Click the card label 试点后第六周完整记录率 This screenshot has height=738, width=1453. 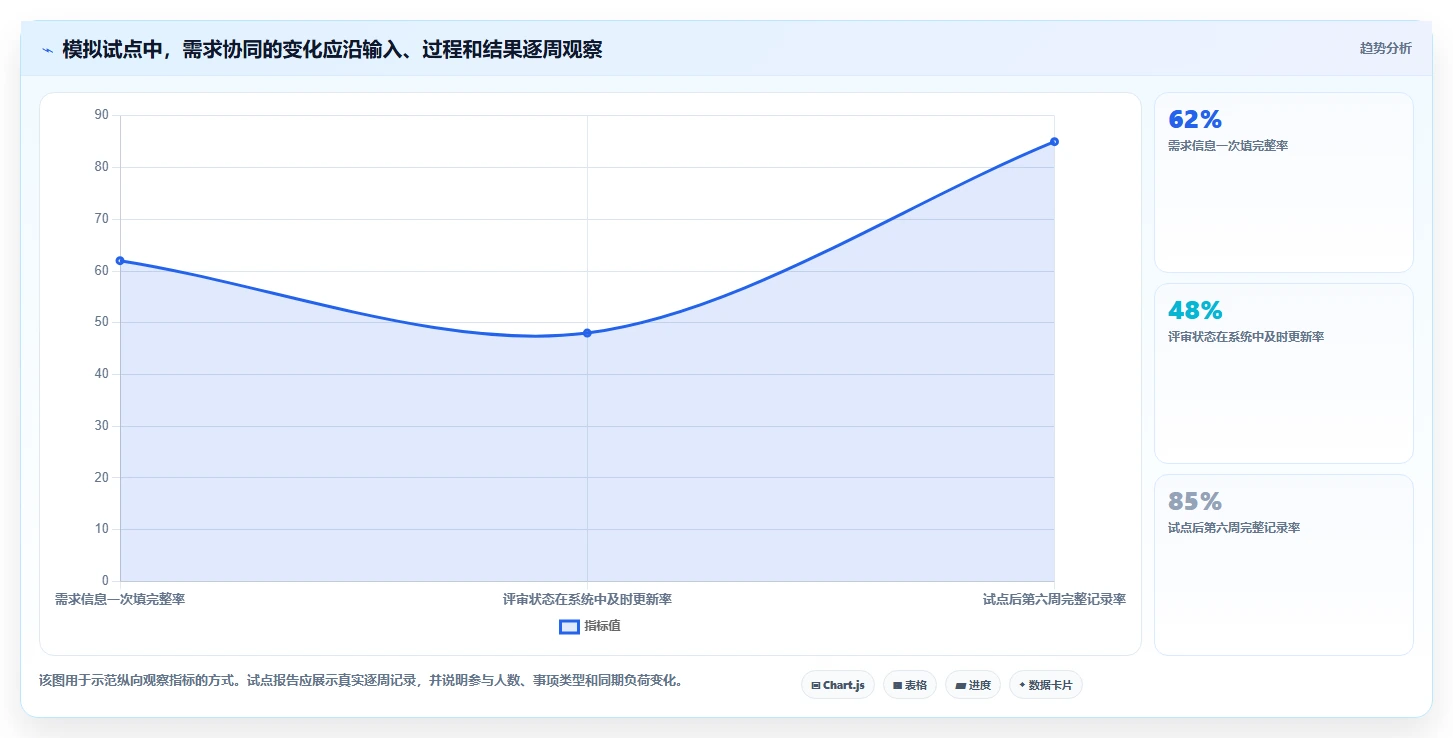coord(1234,528)
